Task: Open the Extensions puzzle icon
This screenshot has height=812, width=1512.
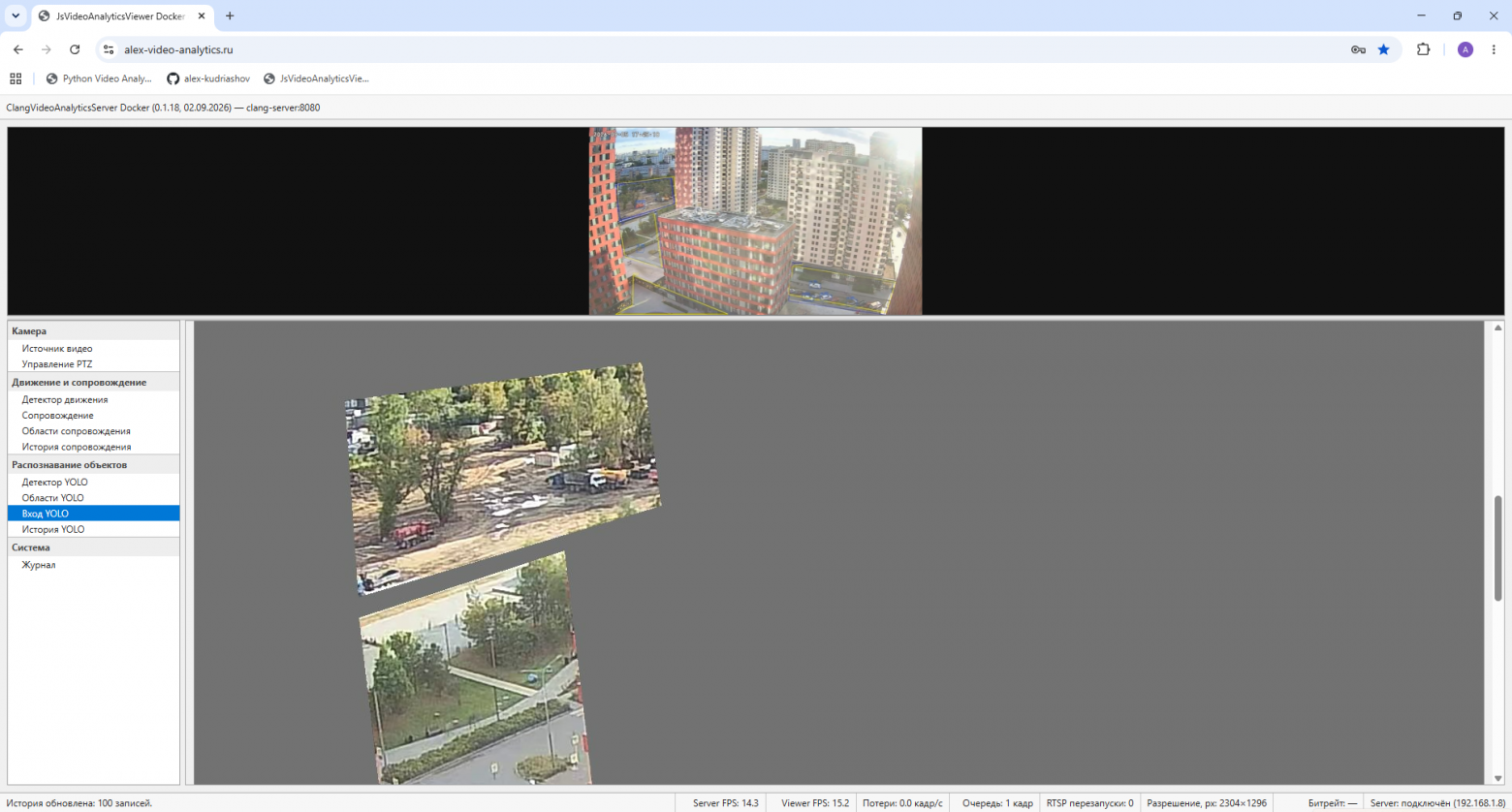Action: pos(1423,49)
